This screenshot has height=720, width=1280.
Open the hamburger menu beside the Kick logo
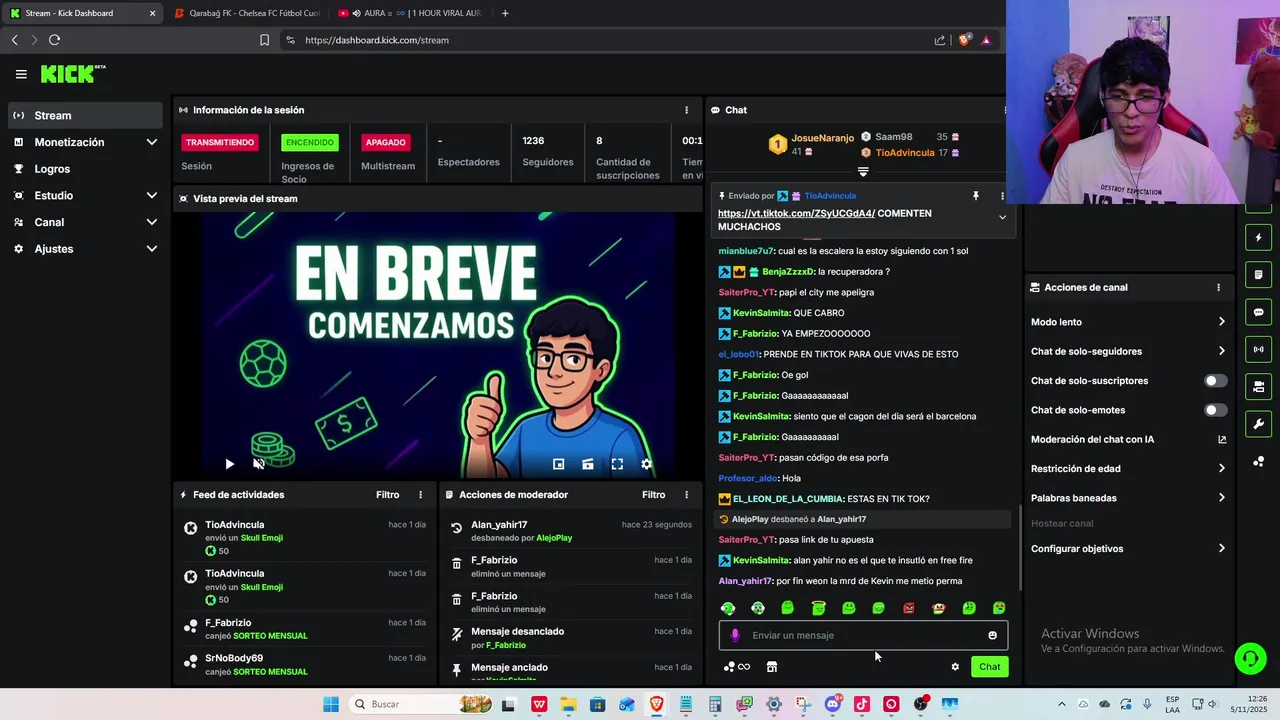21,74
